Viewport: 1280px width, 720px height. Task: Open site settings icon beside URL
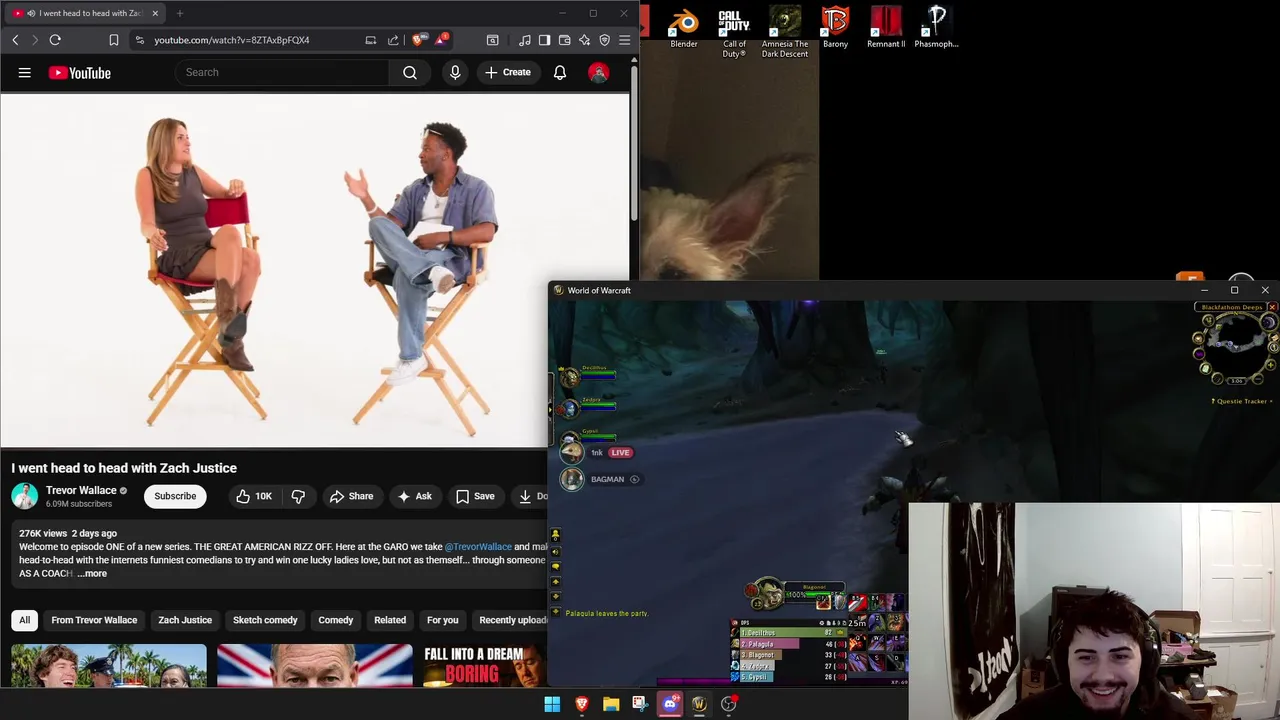[140, 40]
